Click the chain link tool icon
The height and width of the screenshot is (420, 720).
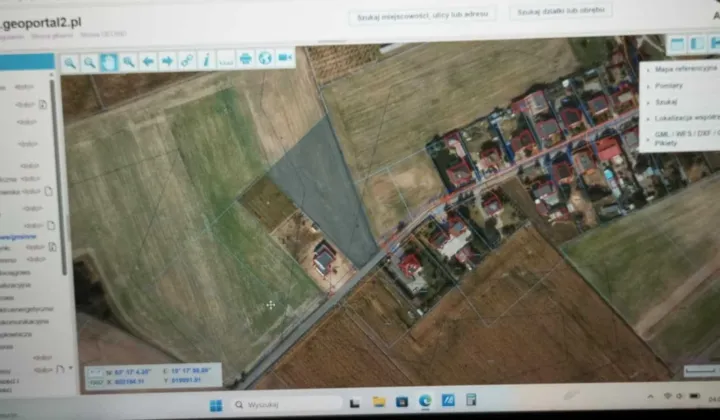point(186,60)
